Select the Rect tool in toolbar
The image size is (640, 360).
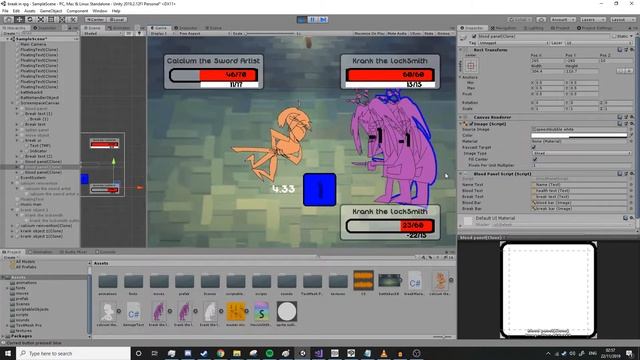coord(51,19)
